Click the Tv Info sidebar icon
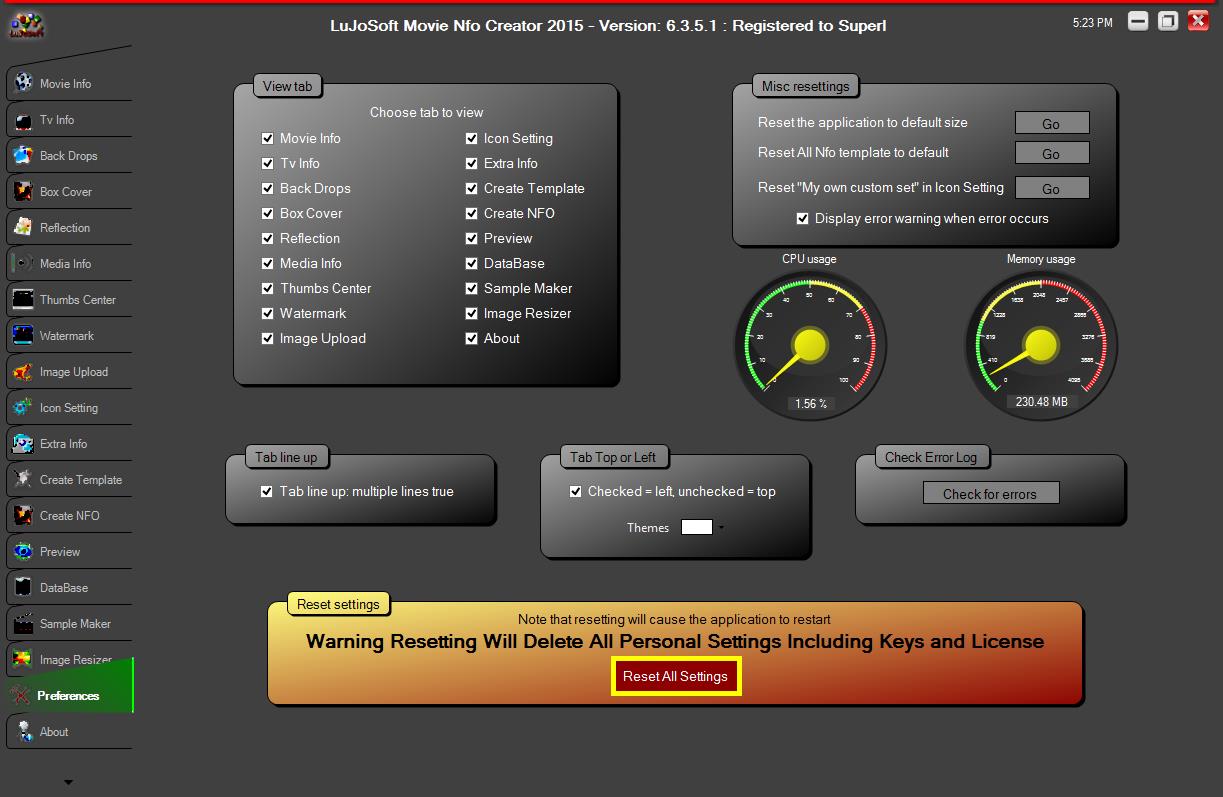The width and height of the screenshot is (1223, 797). 23,119
